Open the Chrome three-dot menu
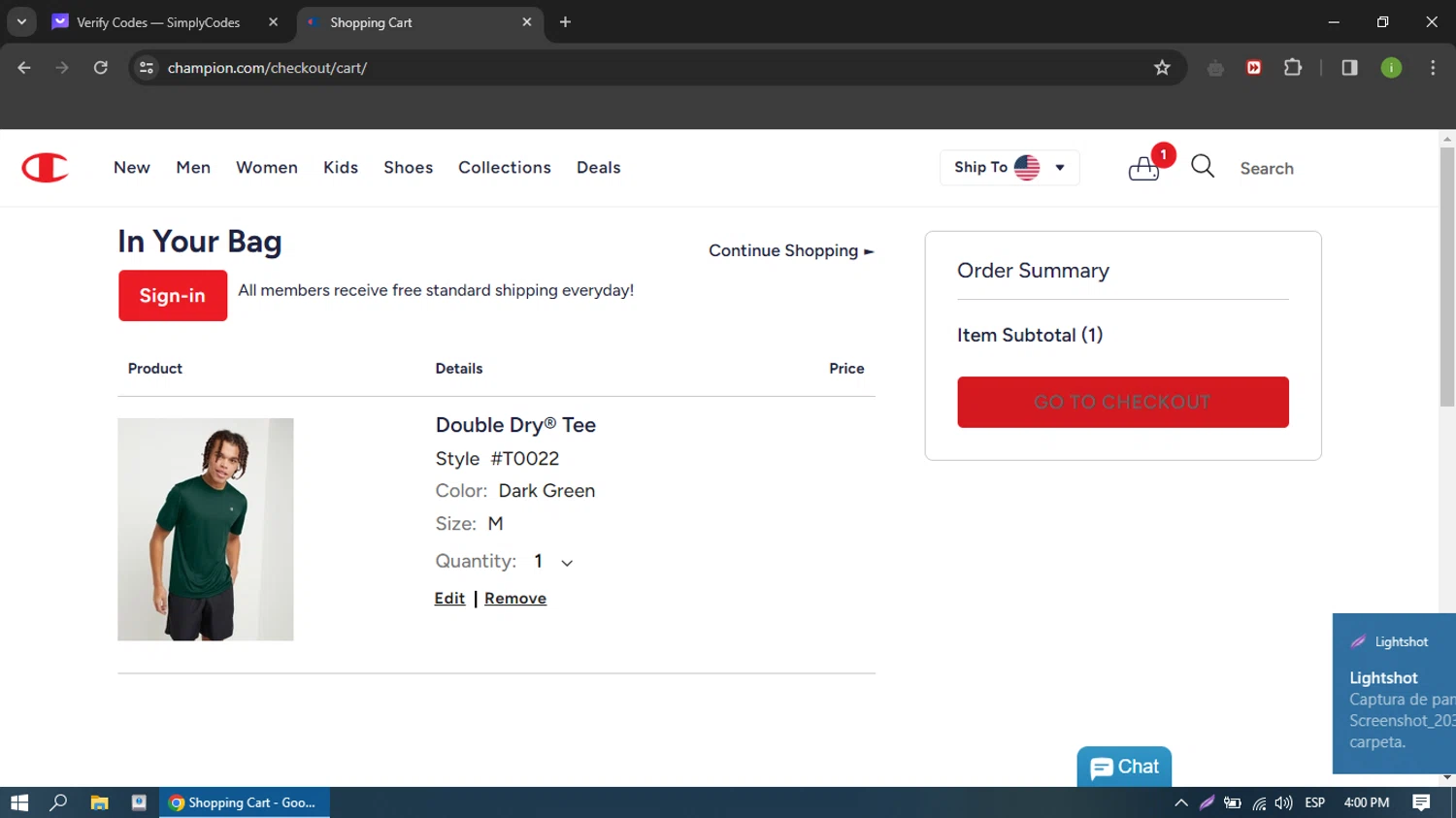This screenshot has height=818, width=1456. tap(1433, 68)
